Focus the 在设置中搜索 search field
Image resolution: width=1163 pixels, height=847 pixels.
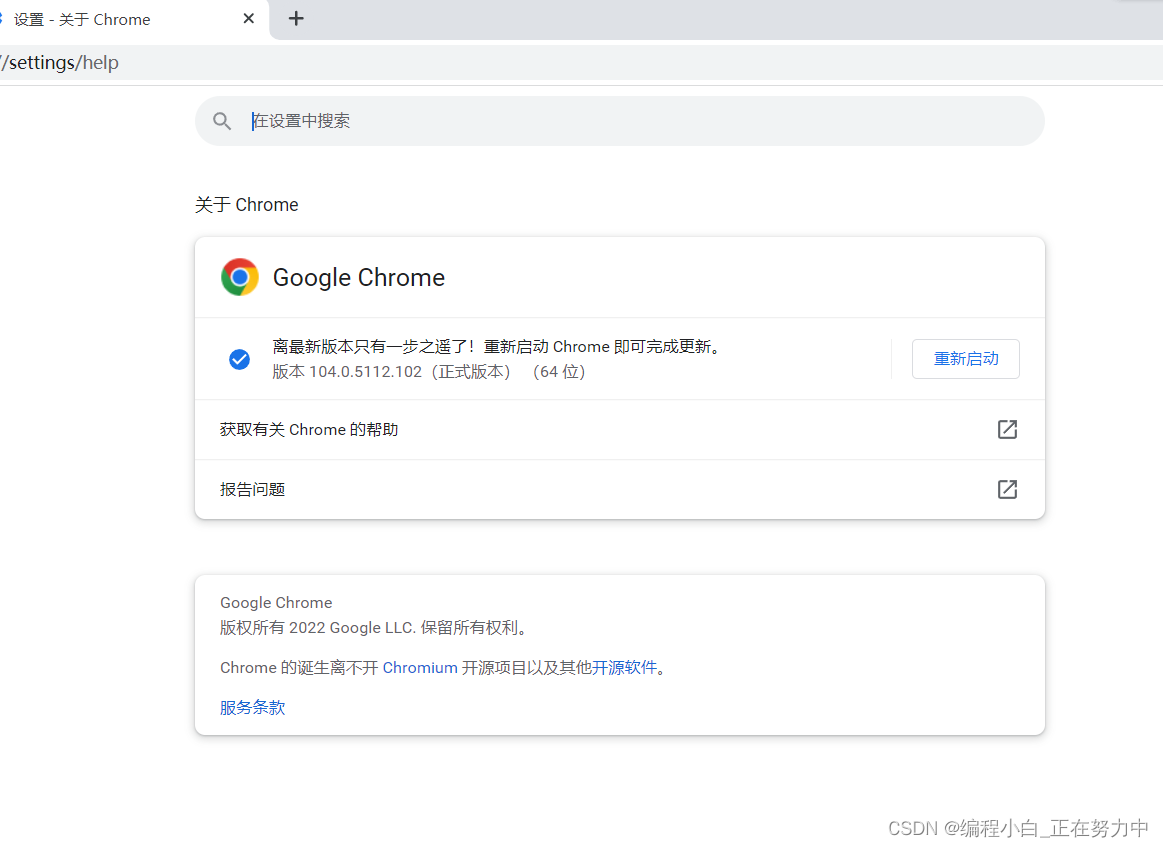point(619,121)
